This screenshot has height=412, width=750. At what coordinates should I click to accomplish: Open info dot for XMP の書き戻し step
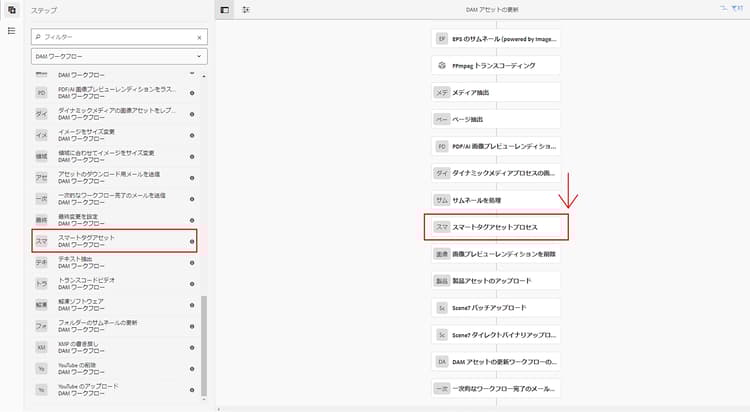(x=192, y=347)
